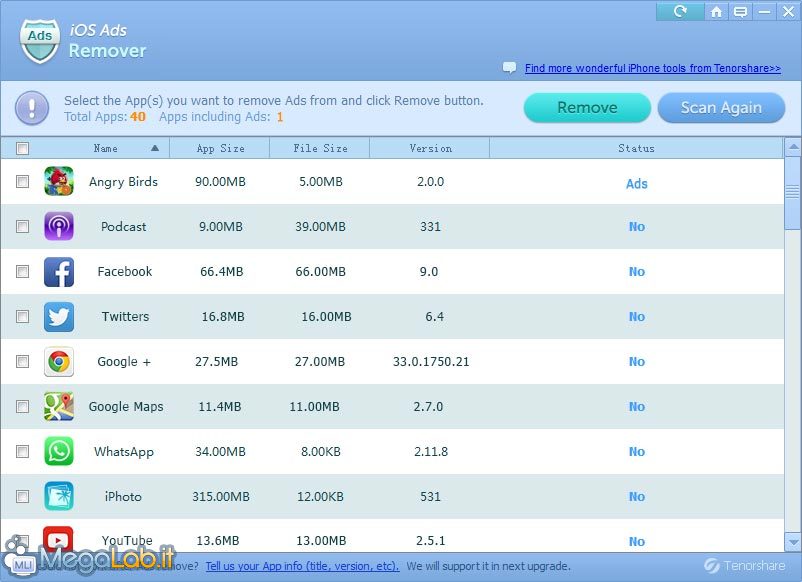Select the Google Maps app name
The image size is (802, 582).
coord(126,407)
